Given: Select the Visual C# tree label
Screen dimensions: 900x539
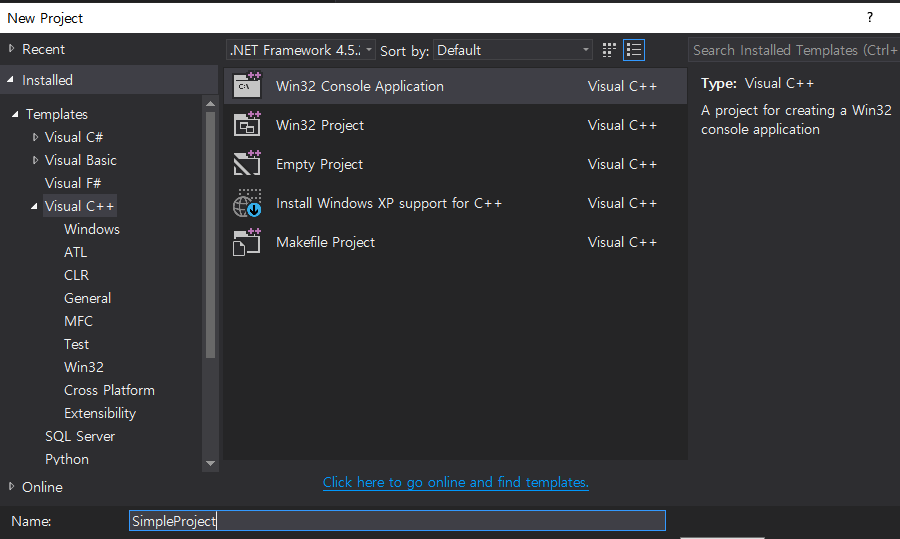Looking at the screenshot, I should click(x=73, y=137).
